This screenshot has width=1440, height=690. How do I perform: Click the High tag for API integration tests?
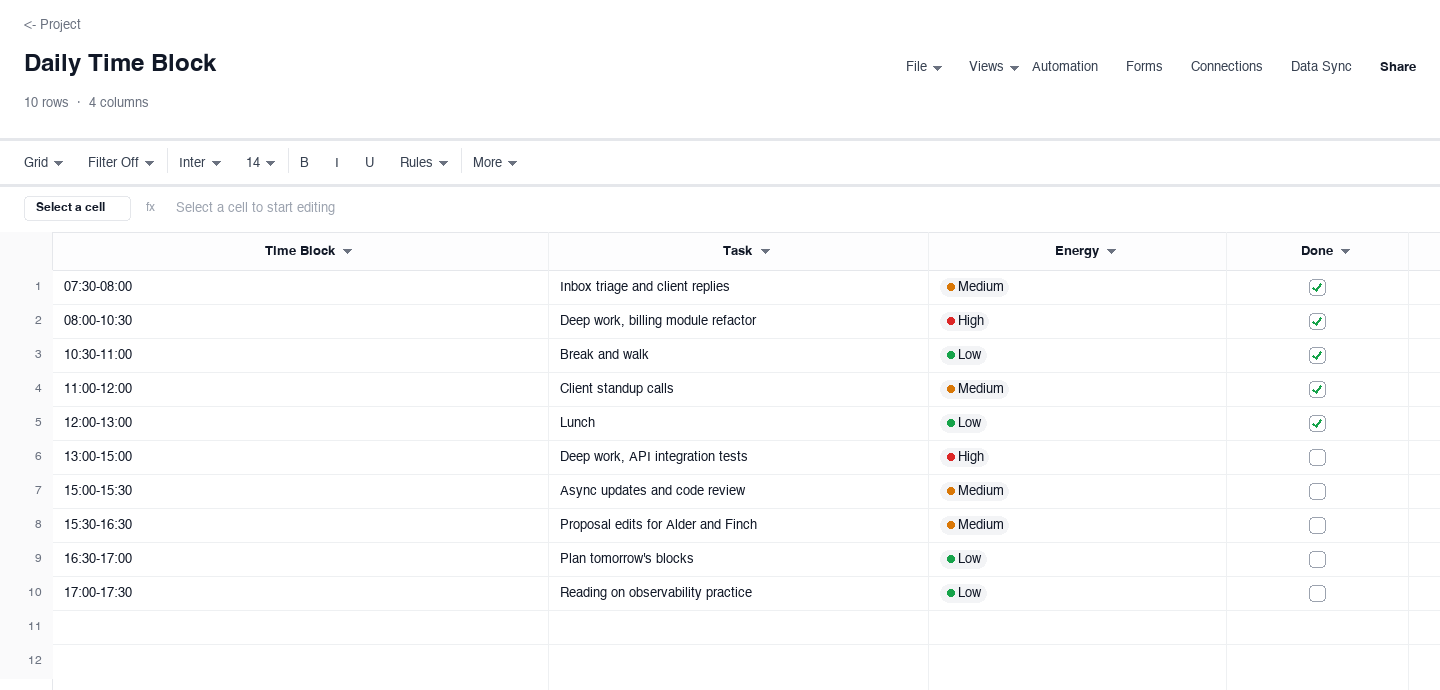[x=965, y=457]
